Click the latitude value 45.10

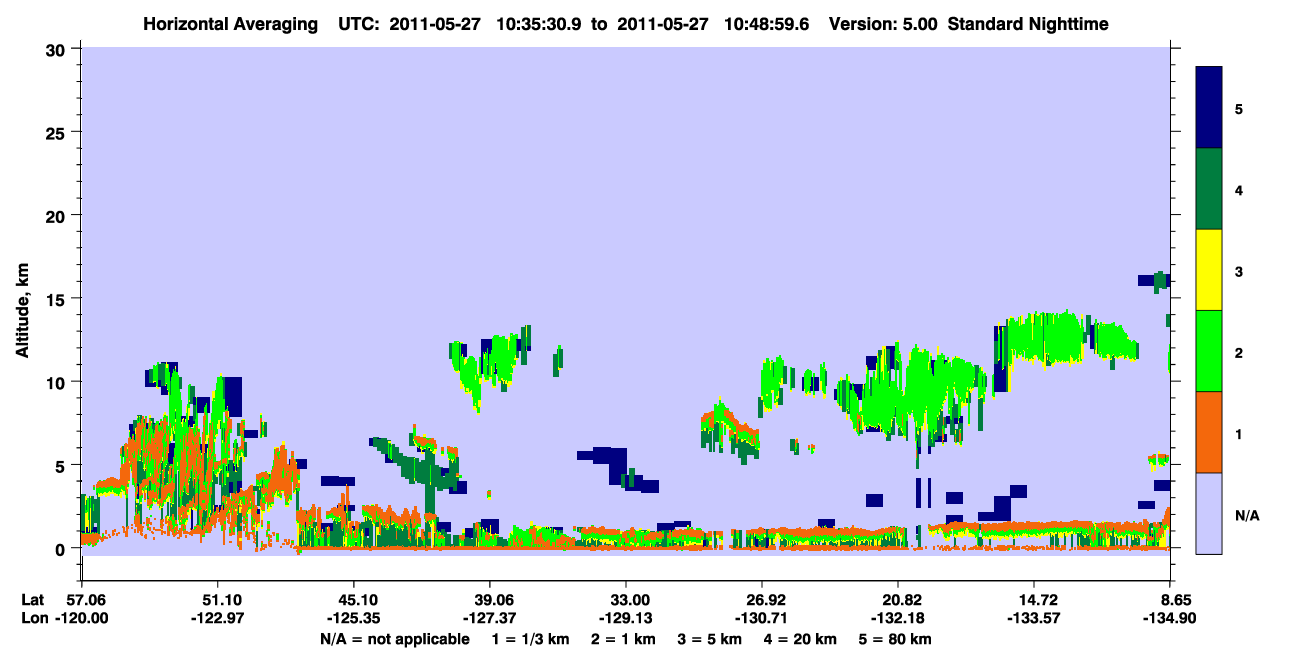point(353,600)
